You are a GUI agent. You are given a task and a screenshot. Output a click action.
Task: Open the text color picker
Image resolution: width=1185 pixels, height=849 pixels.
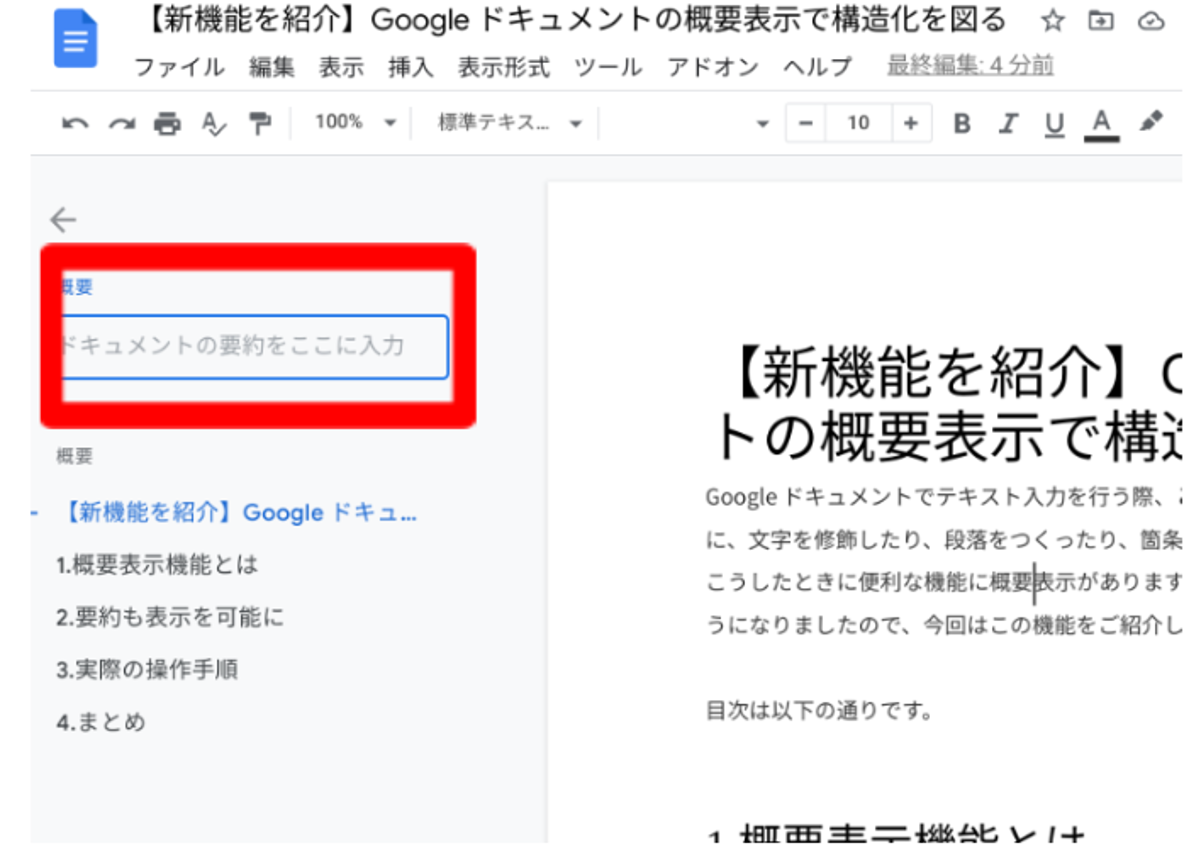pyautogui.click(x=1102, y=124)
